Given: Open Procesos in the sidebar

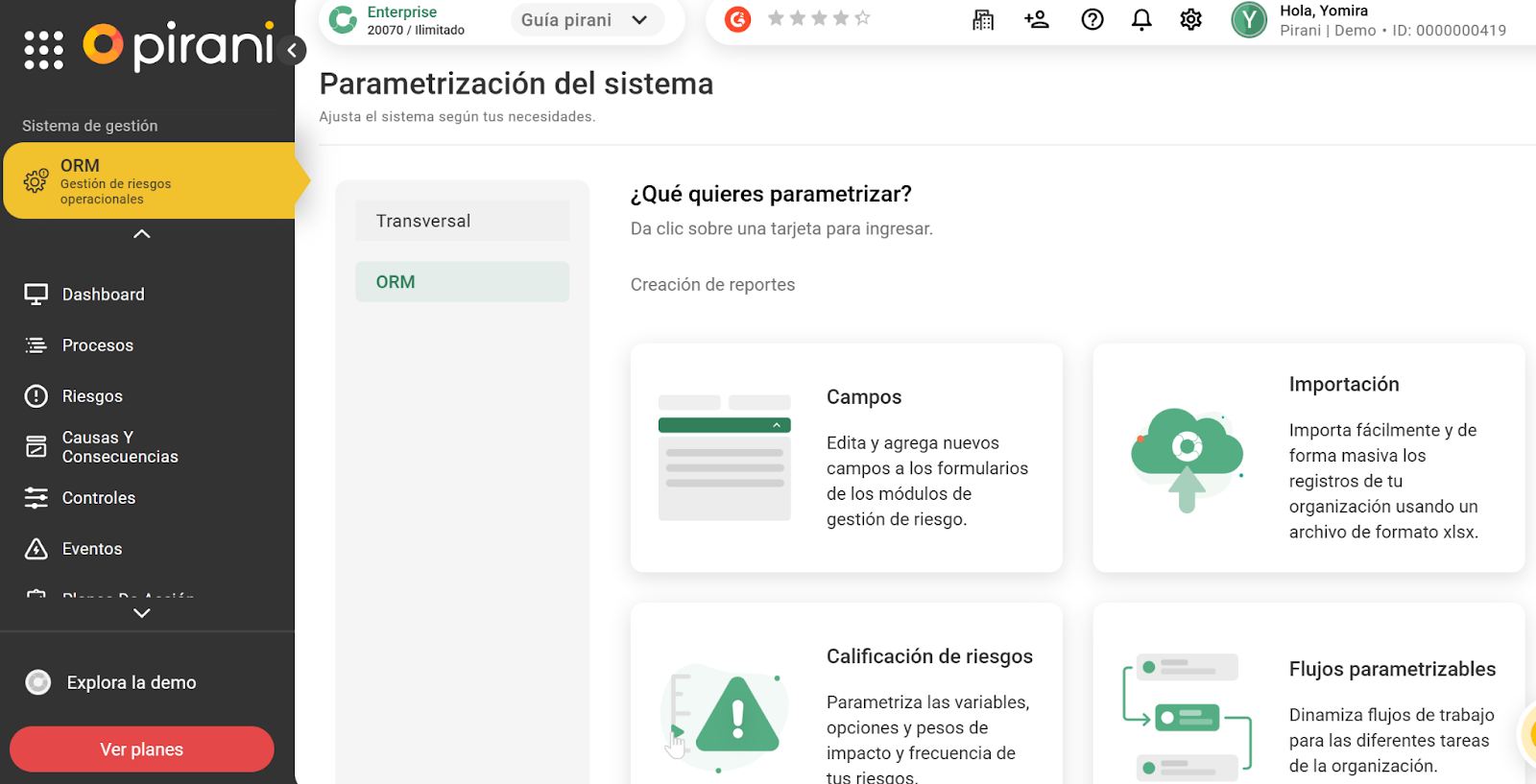Looking at the screenshot, I should 97,345.
